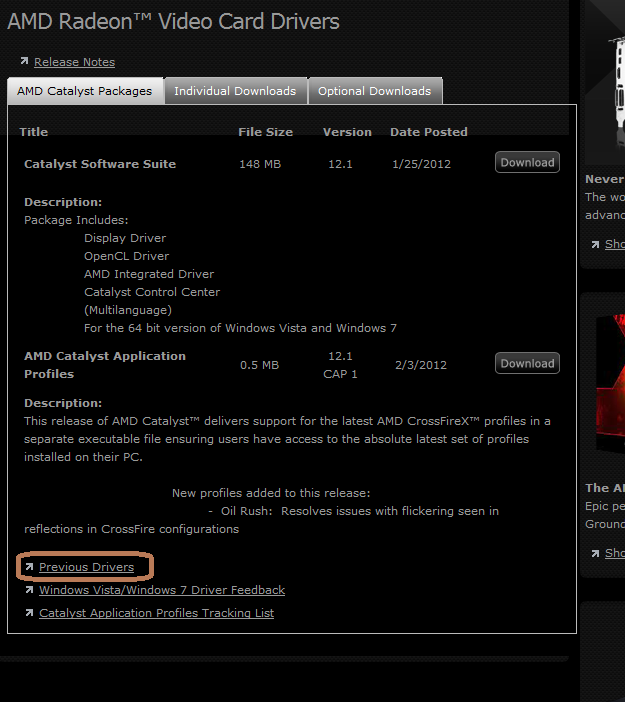This screenshot has height=702, width=625.
Task: Open the Release Notes link
Action: coord(74,62)
